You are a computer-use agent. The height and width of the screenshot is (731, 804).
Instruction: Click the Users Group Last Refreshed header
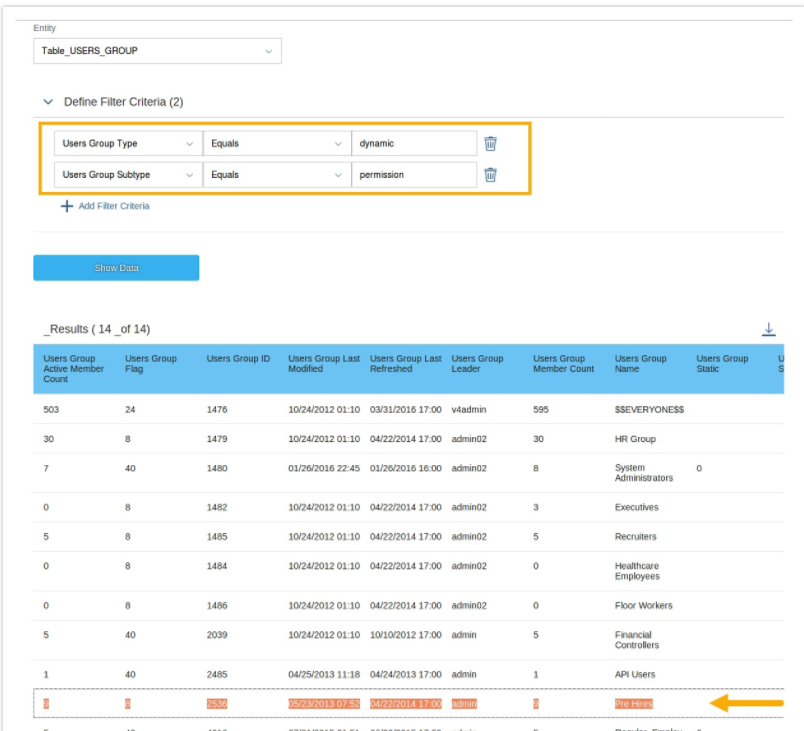406,363
